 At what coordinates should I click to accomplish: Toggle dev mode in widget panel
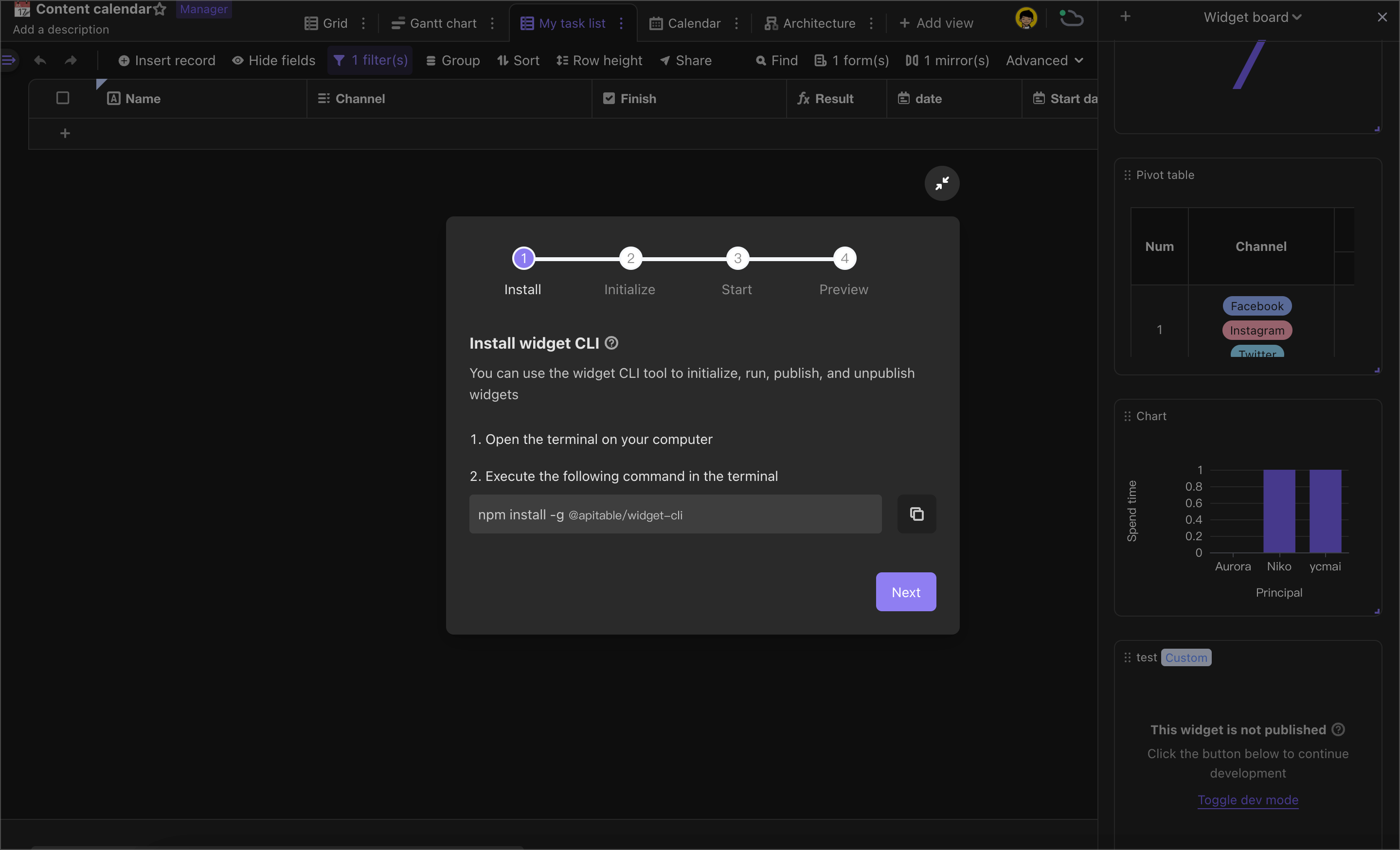pyautogui.click(x=1248, y=799)
